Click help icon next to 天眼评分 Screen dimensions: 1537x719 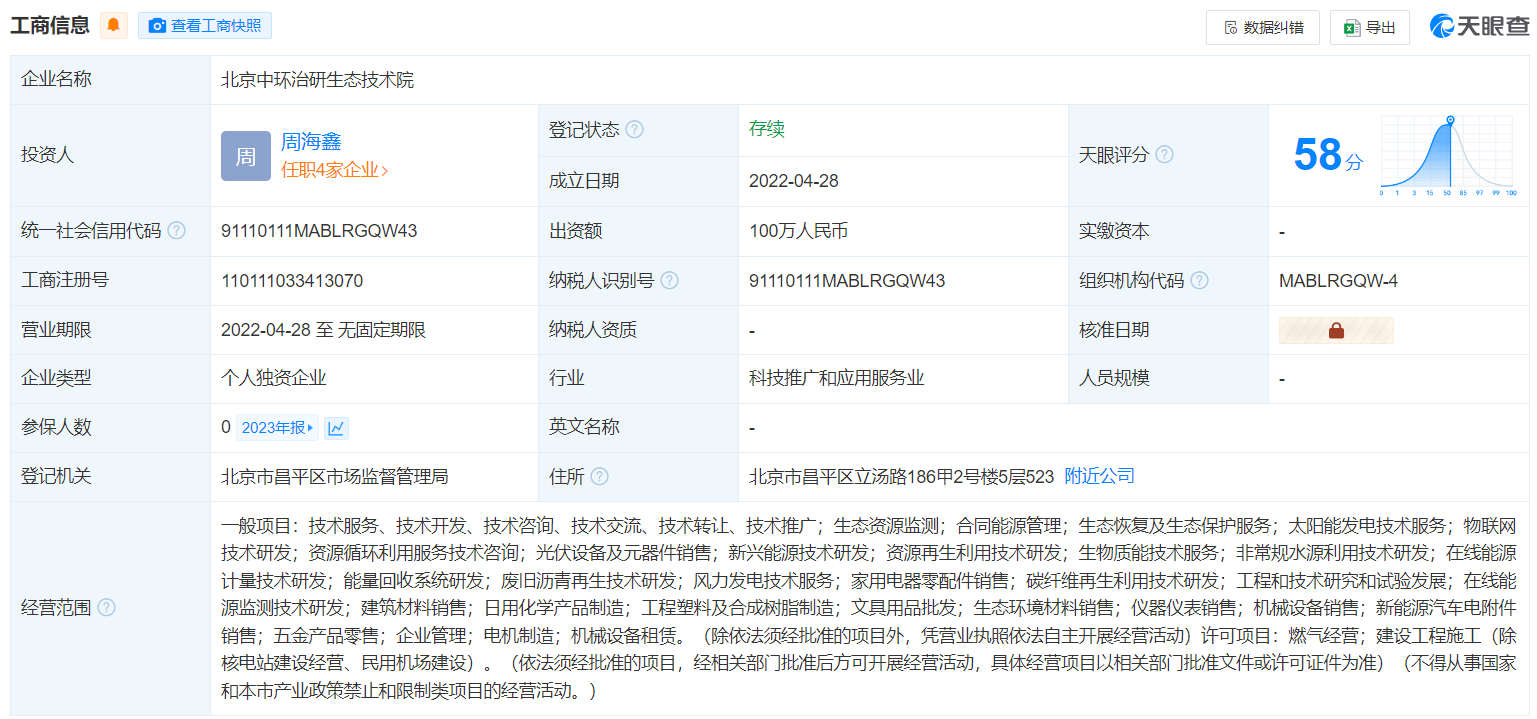(x=1164, y=155)
